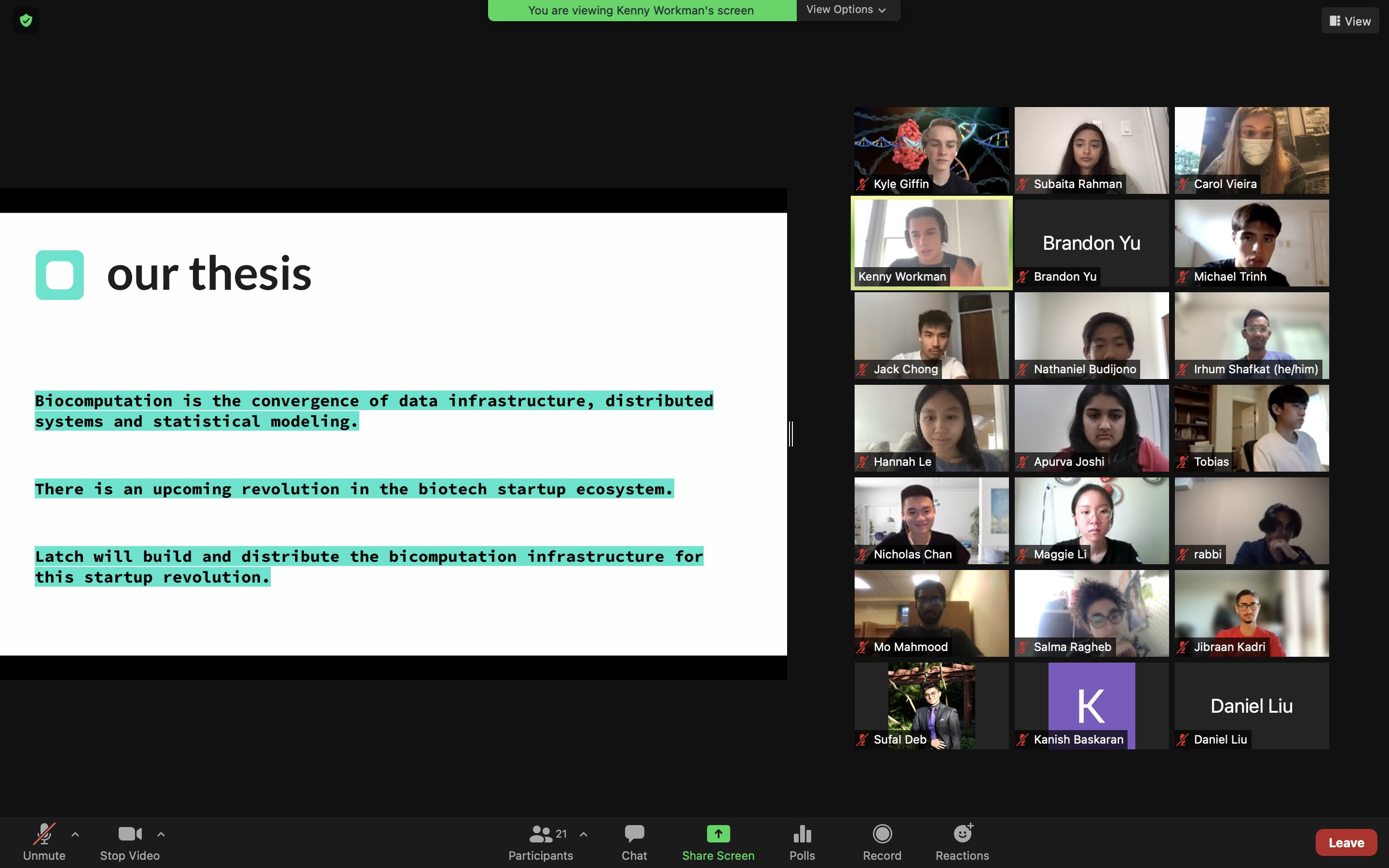1389x868 pixels.
Task: Select Maggie Li's video tile
Action: [x=1091, y=521]
